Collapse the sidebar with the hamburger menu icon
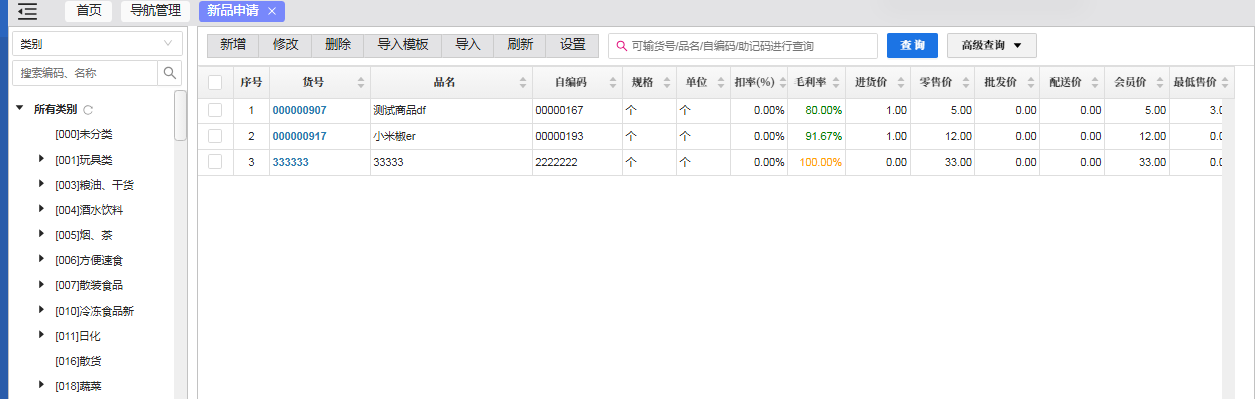The width and height of the screenshot is (1255, 399). [28, 12]
